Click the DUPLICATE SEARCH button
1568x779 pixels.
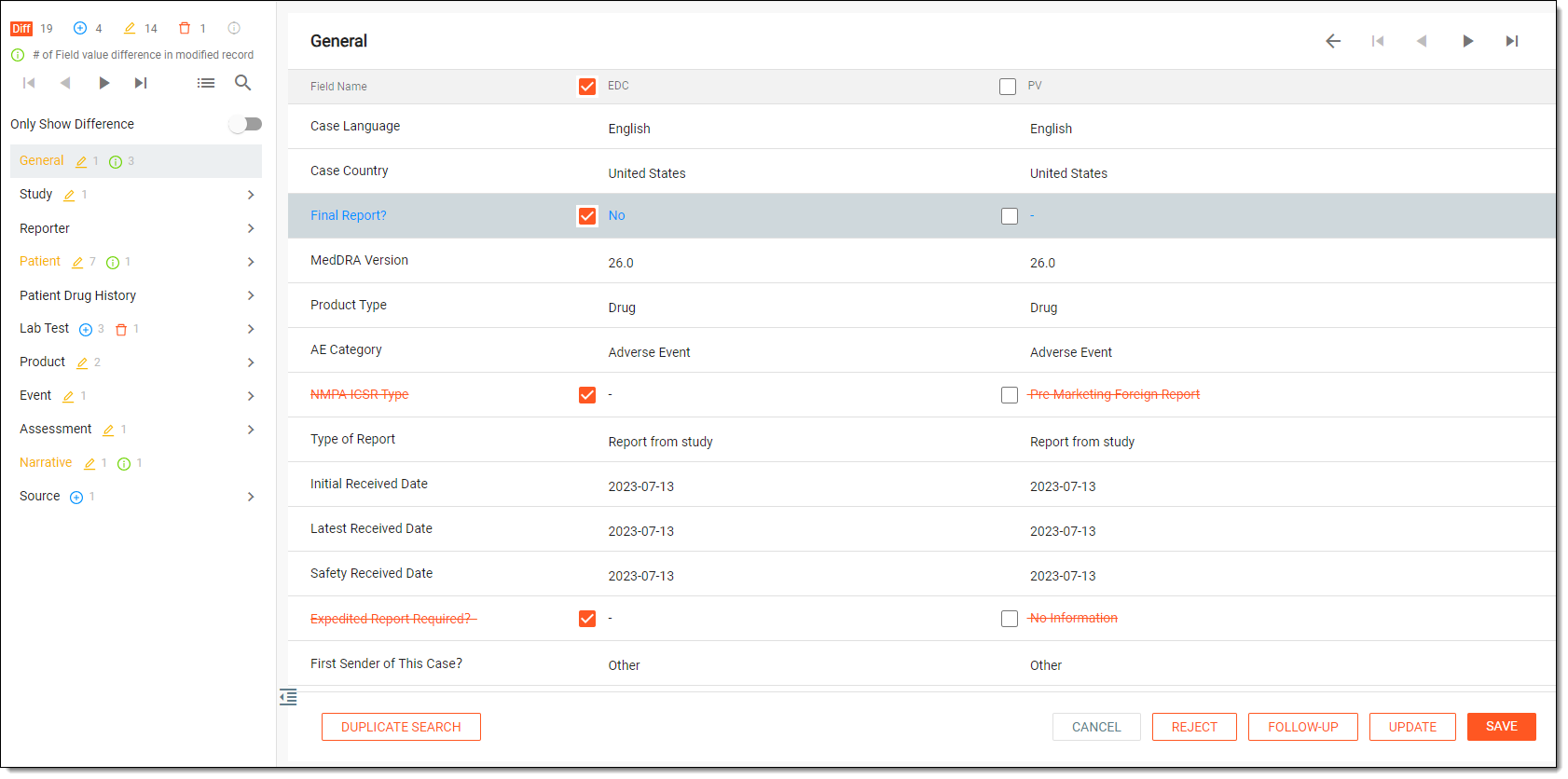click(x=401, y=727)
